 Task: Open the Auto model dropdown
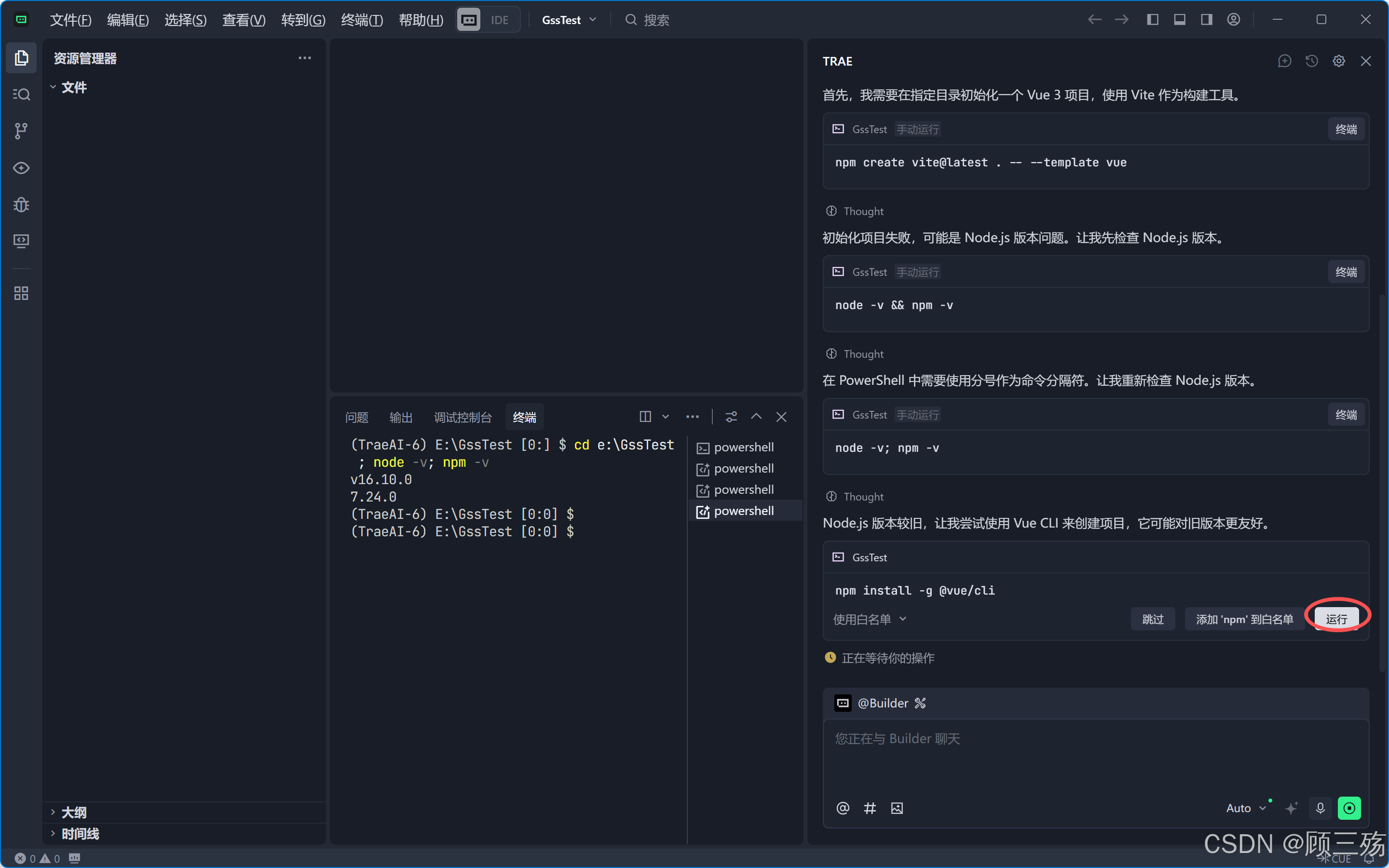tap(1245, 808)
